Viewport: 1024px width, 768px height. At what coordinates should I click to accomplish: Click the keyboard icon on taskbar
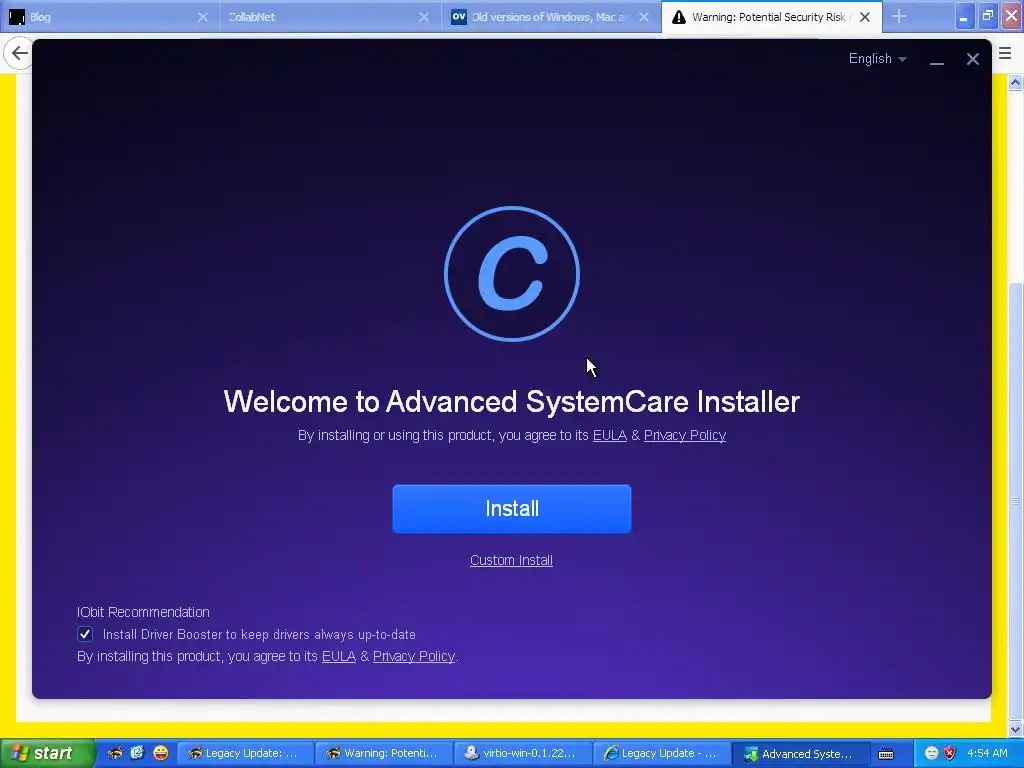[886, 754]
